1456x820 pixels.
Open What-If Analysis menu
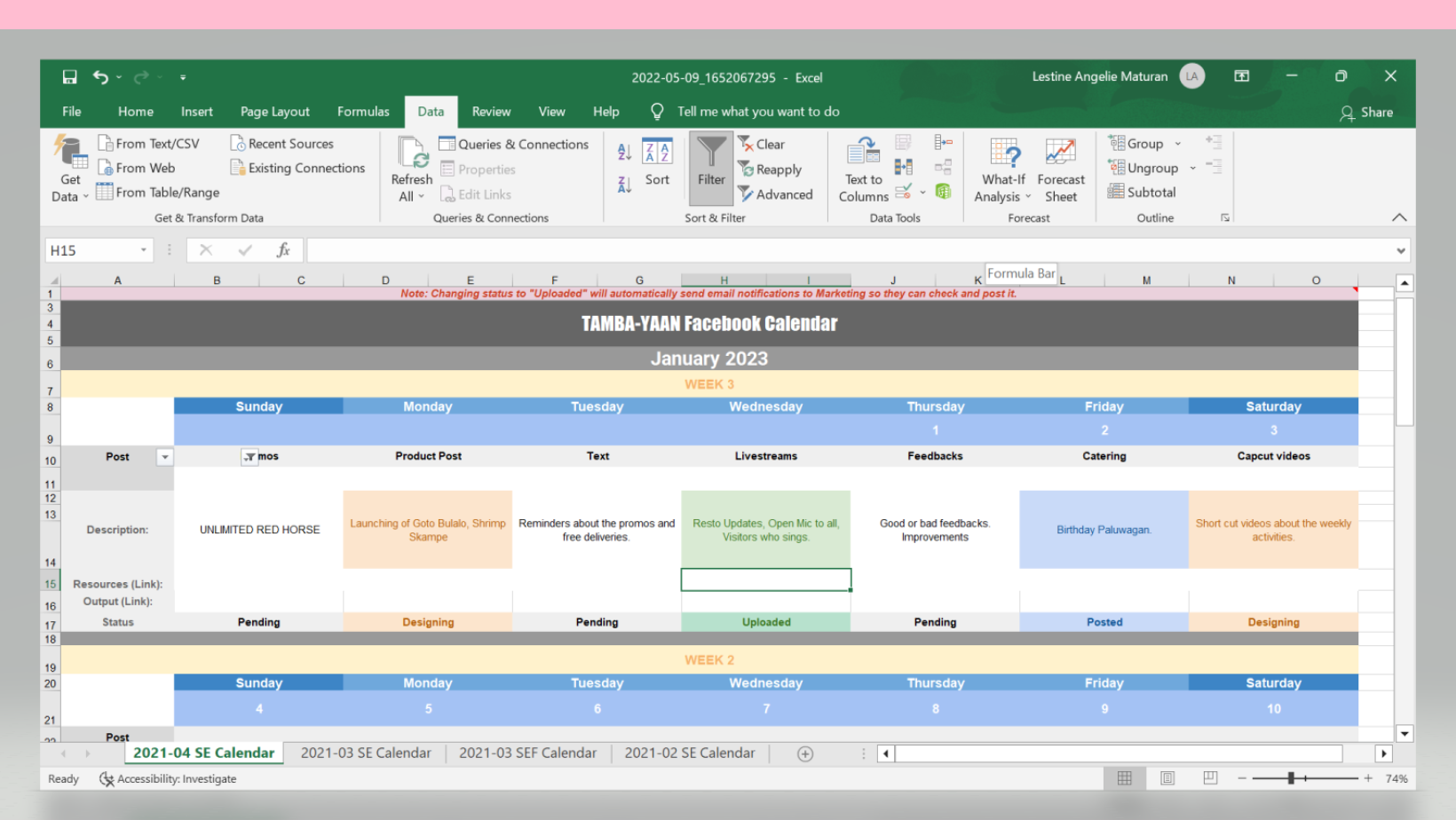1003,170
